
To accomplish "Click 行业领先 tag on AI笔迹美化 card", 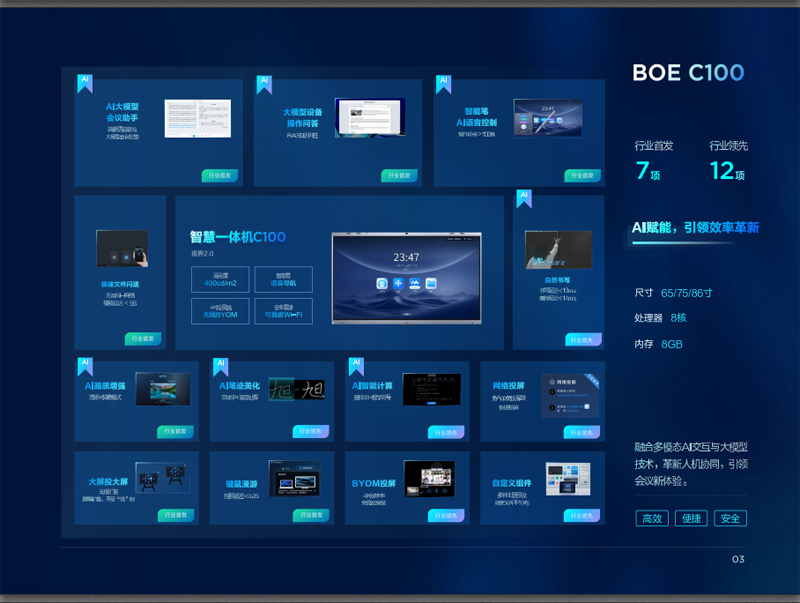I will 311,432.
